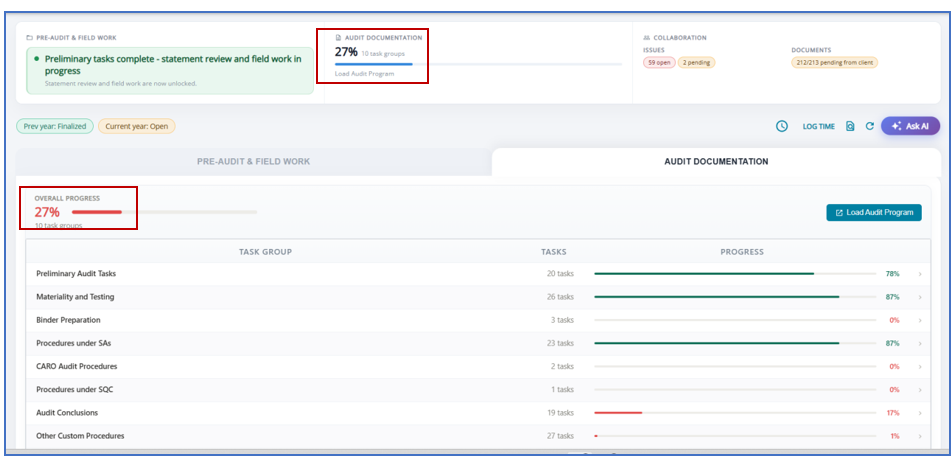This screenshot has width=952, height=460.
Task: Switch to the Pre-Audit & Field Work tab
Action: pyautogui.click(x=253, y=162)
